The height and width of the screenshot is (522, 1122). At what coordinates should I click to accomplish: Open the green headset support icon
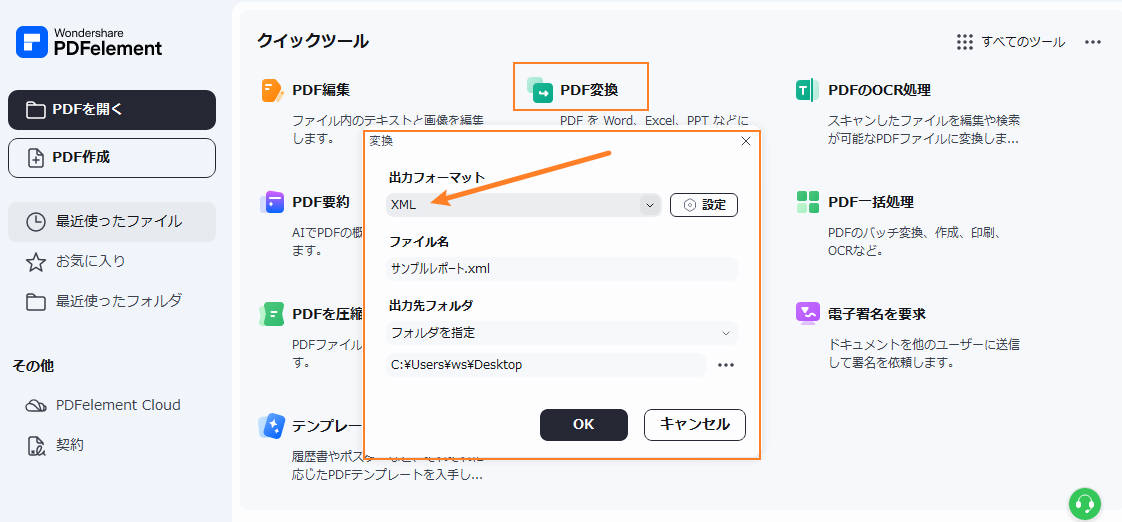pos(1085,503)
